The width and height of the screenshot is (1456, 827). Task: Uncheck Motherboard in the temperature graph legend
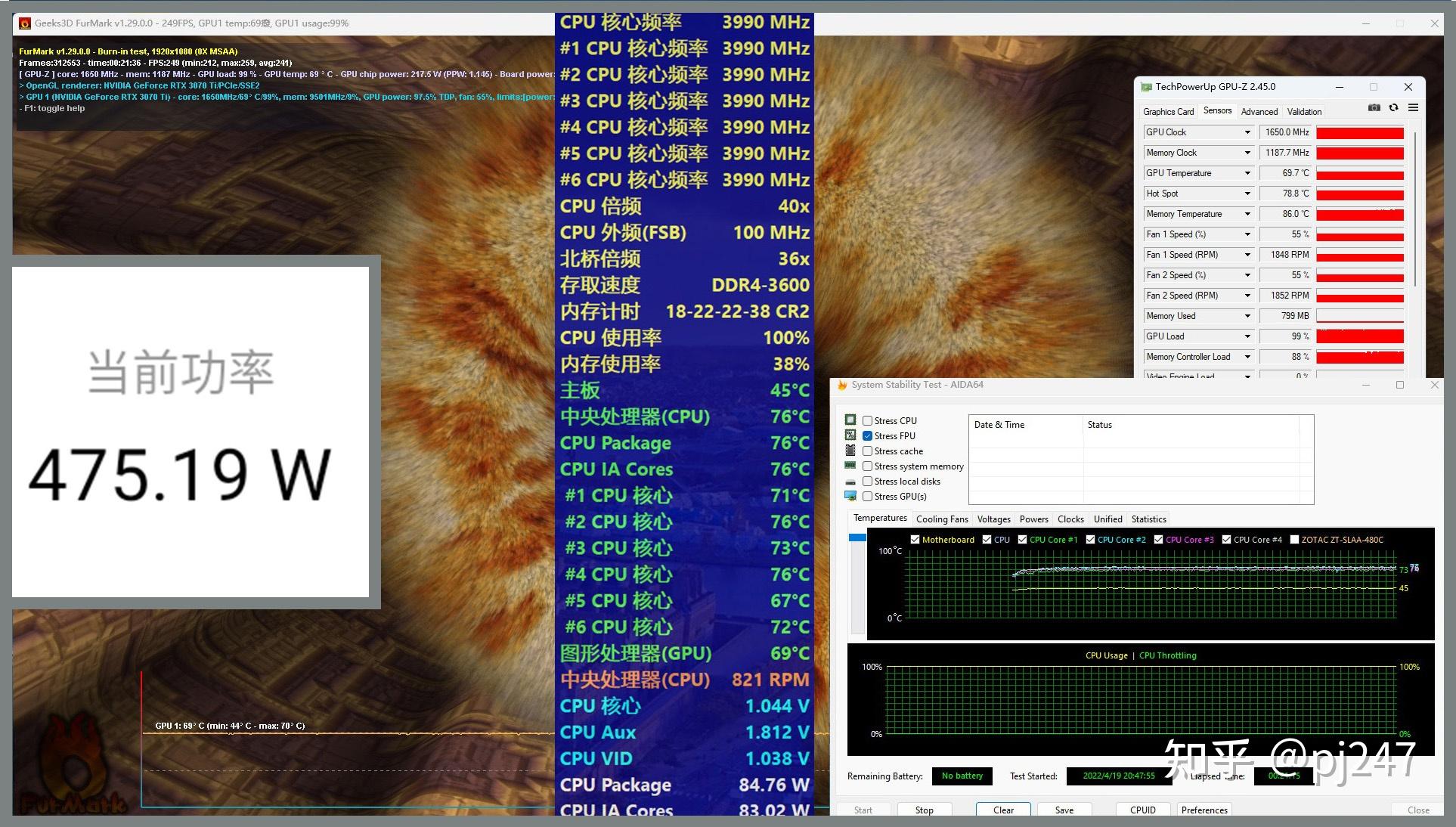pyautogui.click(x=915, y=540)
